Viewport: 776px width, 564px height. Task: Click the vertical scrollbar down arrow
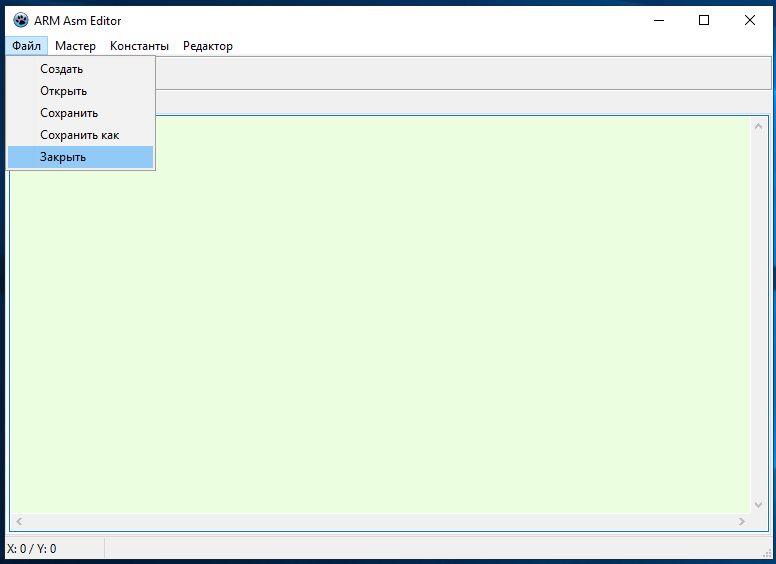[x=758, y=505]
